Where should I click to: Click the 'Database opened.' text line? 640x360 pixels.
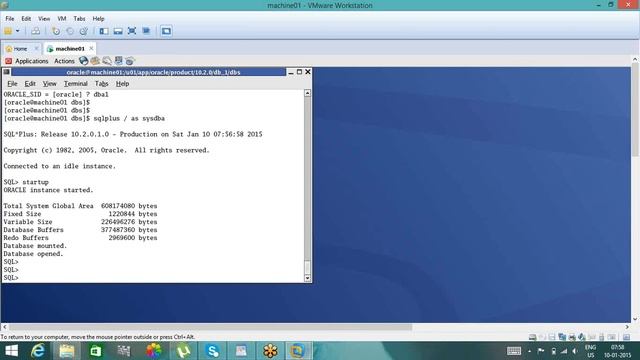33,254
